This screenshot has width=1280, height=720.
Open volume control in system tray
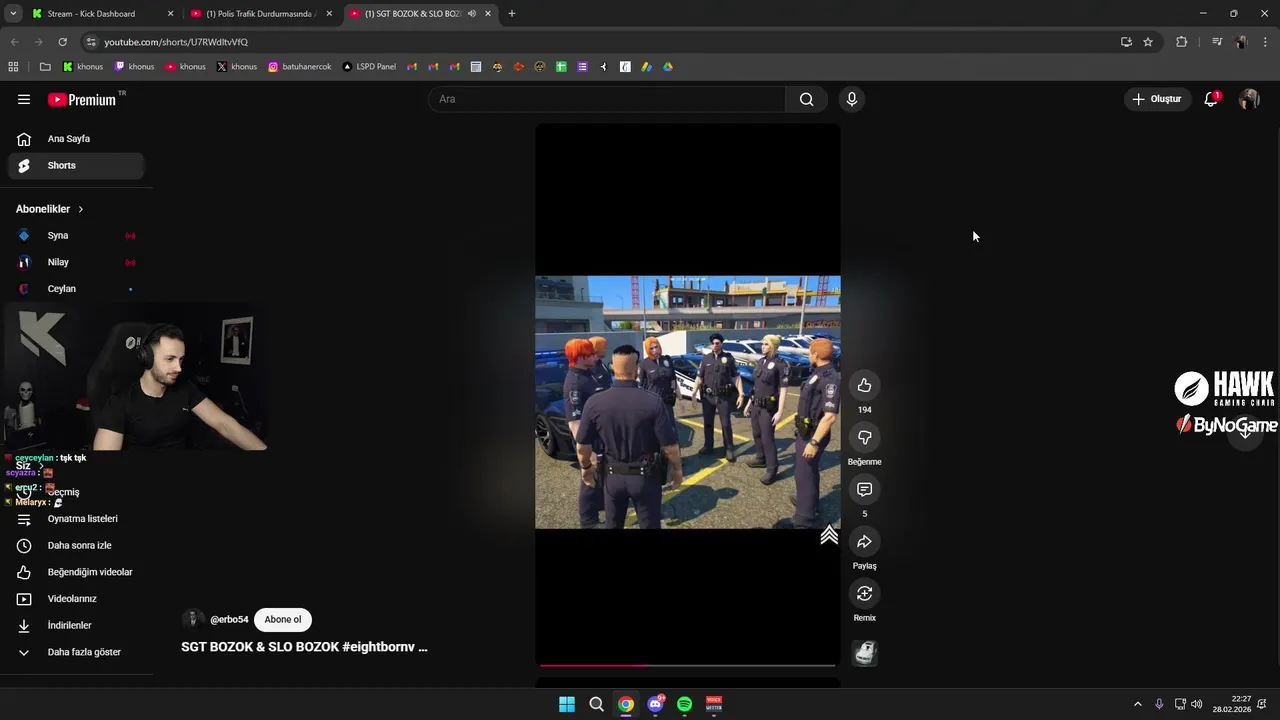click(x=1197, y=704)
